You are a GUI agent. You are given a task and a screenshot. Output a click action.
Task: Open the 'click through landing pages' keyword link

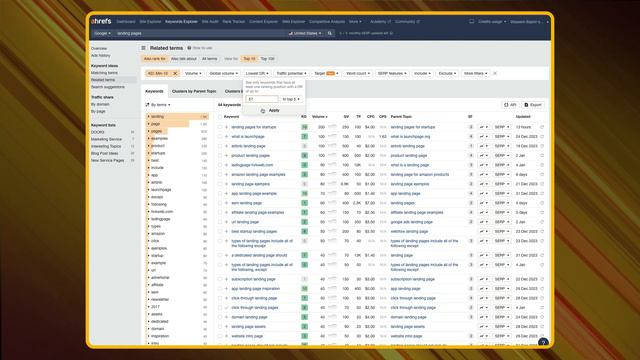pyautogui.click(x=255, y=308)
